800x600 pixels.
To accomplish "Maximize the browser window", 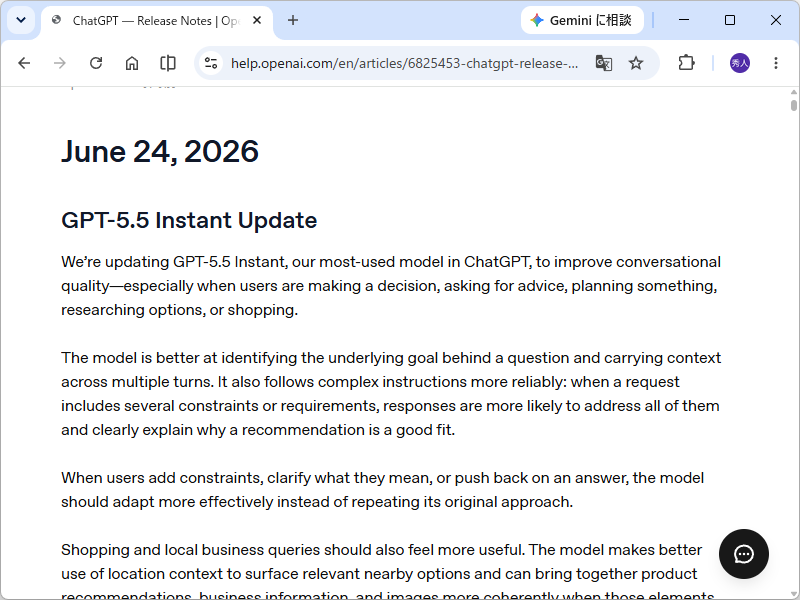I will (730, 20).
